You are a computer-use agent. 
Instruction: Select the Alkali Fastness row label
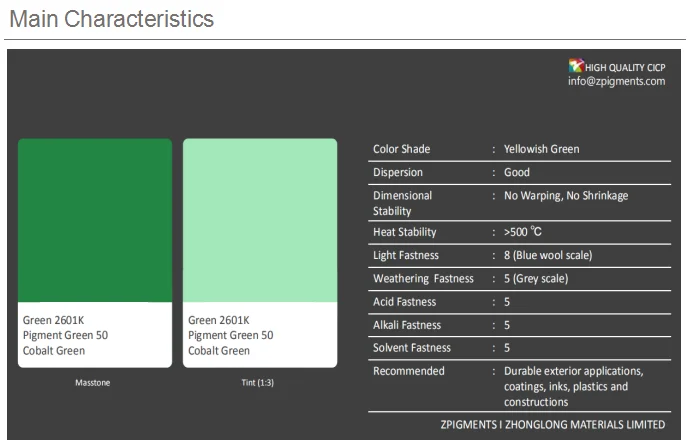point(407,325)
